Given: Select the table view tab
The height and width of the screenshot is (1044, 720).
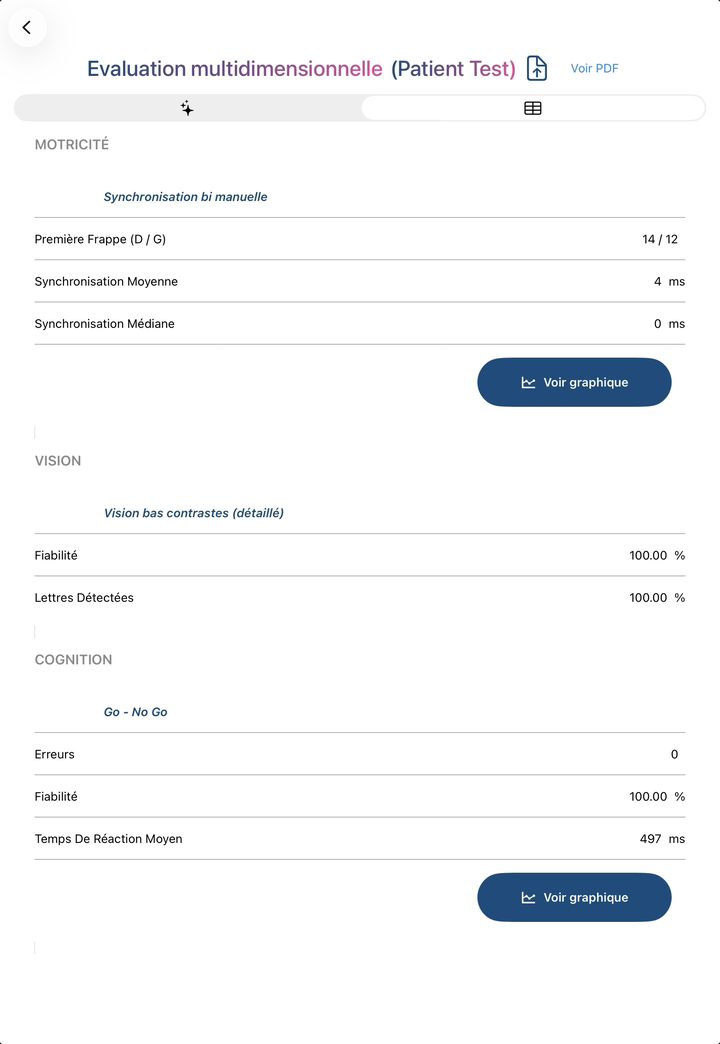Looking at the screenshot, I should point(533,108).
